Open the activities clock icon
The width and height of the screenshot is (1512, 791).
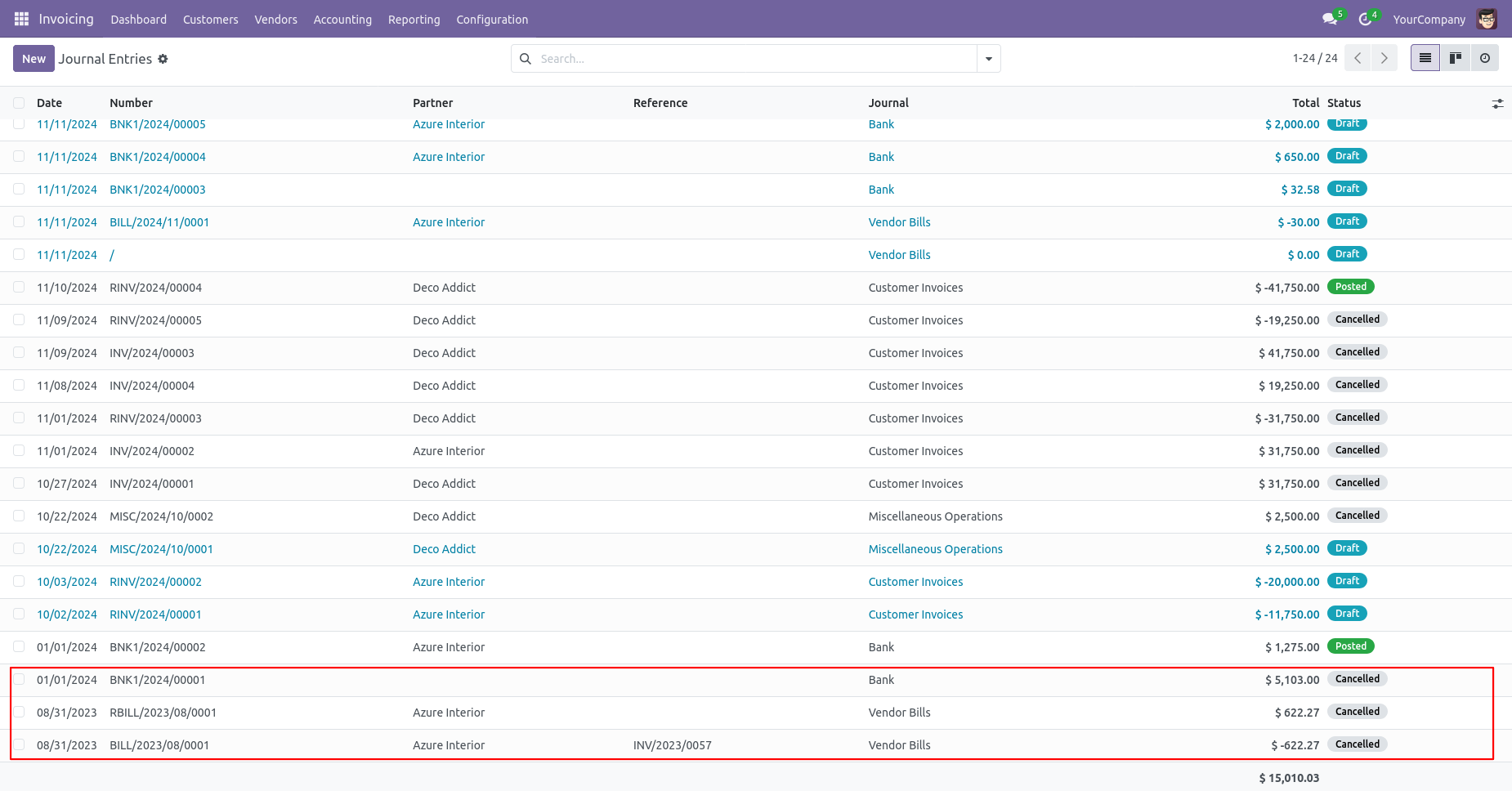click(1365, 19)
